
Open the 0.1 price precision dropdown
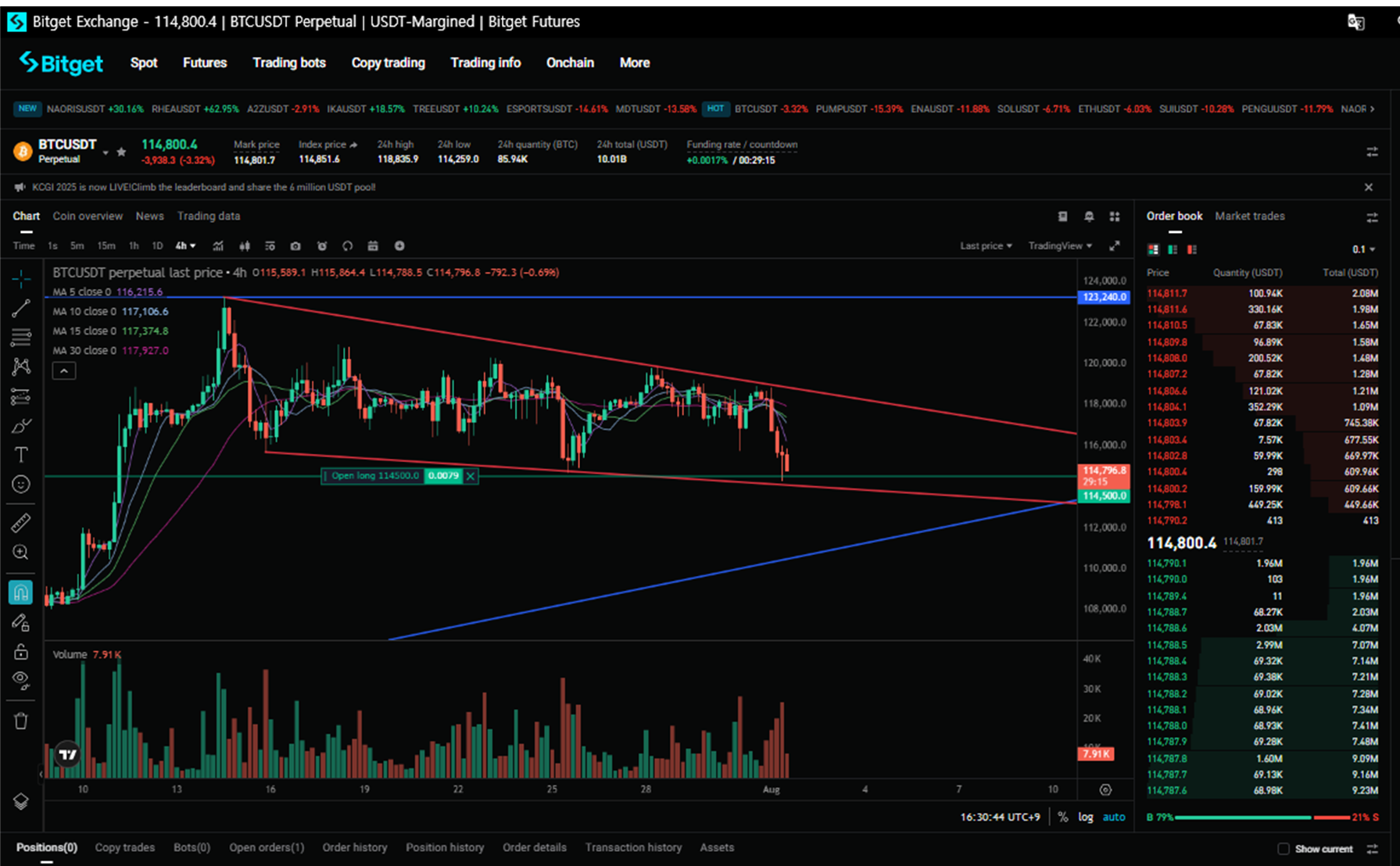(x=1364, y=249)
